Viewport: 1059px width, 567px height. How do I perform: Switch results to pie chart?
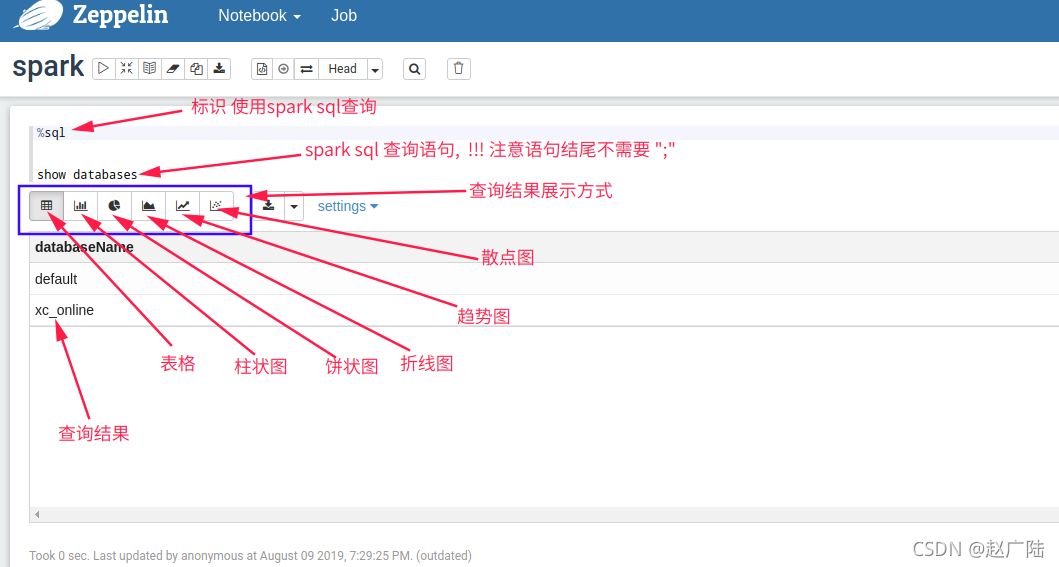pyautogui.click(x=115, y=206)
